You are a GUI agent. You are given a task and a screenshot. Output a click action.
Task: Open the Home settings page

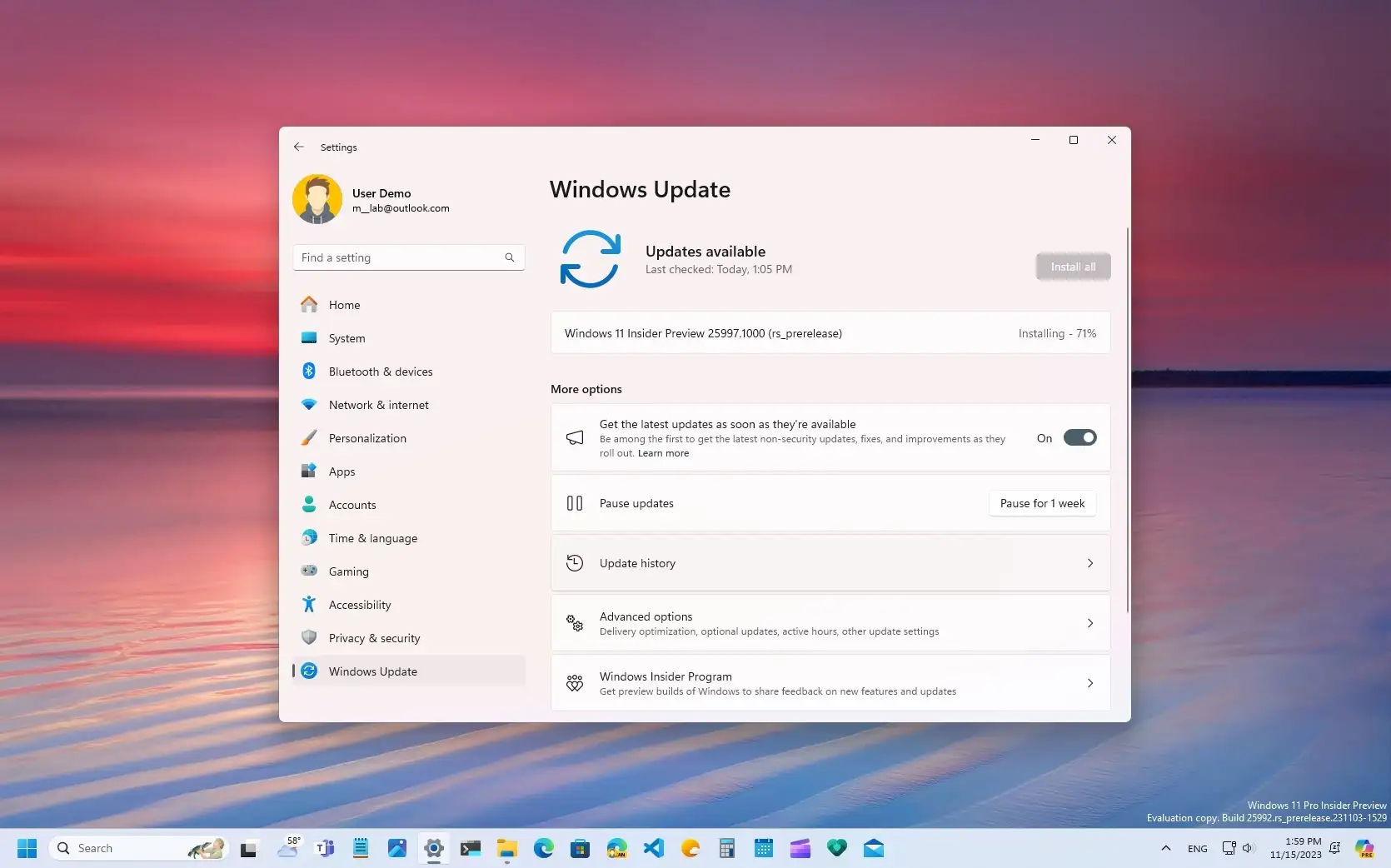[408, 305]
